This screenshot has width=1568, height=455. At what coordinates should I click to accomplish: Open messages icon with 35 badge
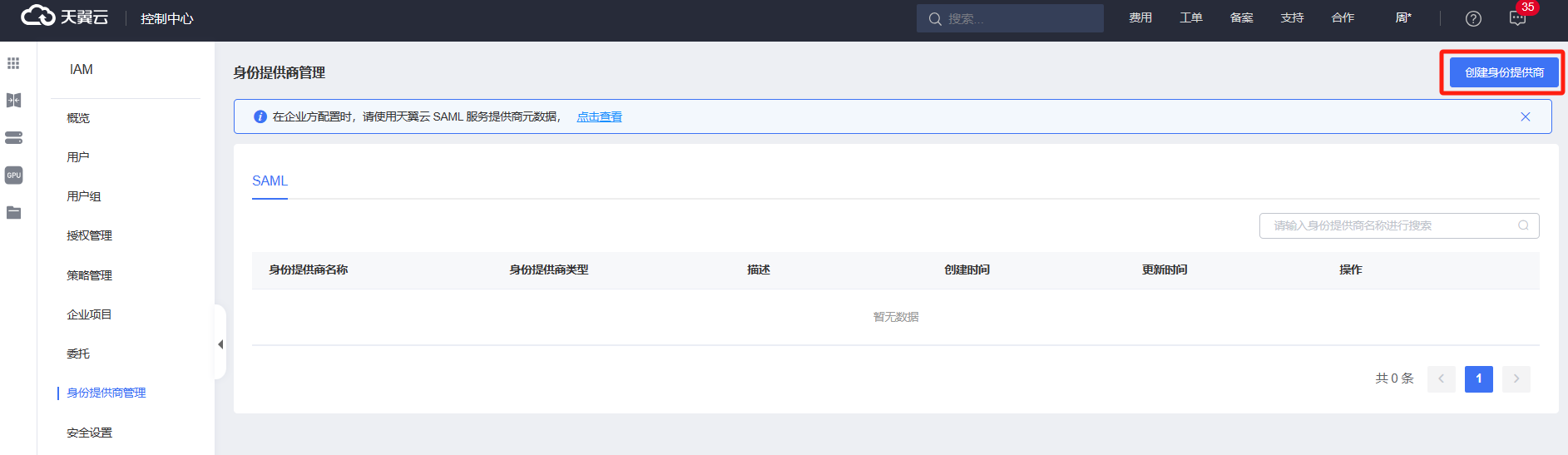pyautogui.click(x=1518, y=18)
